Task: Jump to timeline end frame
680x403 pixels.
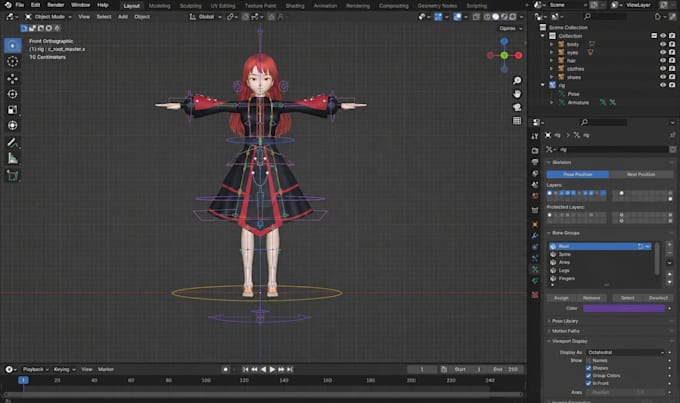Action: [290, 370]
